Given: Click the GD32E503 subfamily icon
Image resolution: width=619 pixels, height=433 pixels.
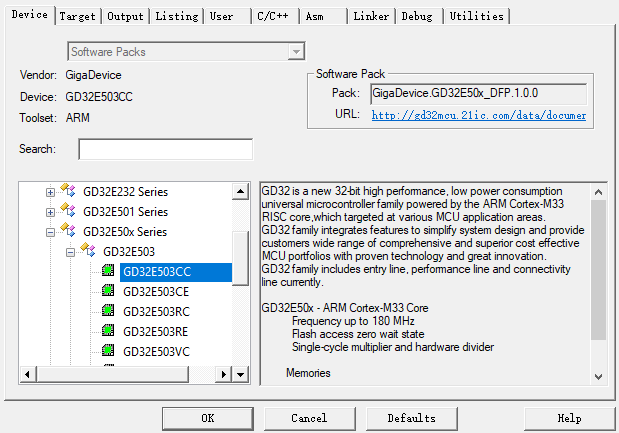Looking at the screenshot, I should point(88,250).
